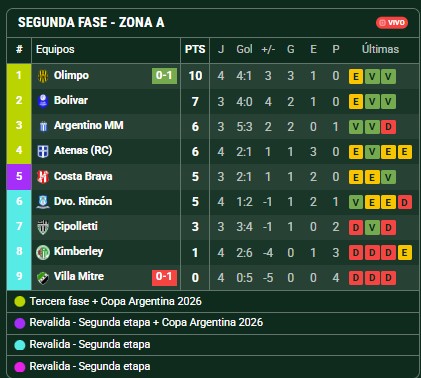The height and width of the screenshot is (378, 421).
Task: Click the Bolivar team crest icon
Action: [43, 101]
